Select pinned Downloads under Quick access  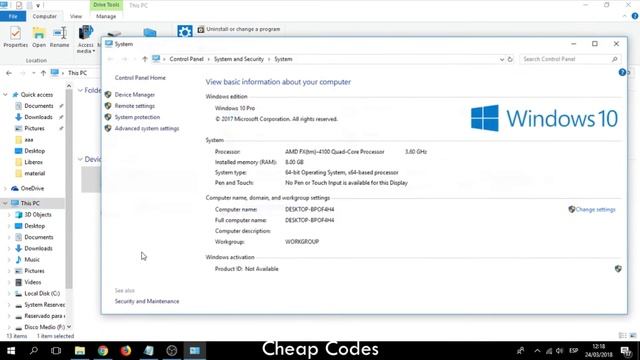point(38,117)
